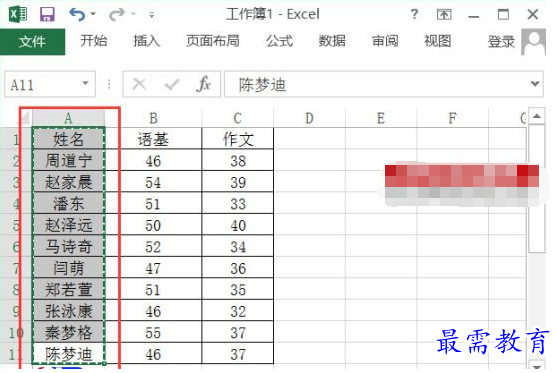Open the 页面布局 ribbon tab
Screen dimensions: 558x373
213,41
